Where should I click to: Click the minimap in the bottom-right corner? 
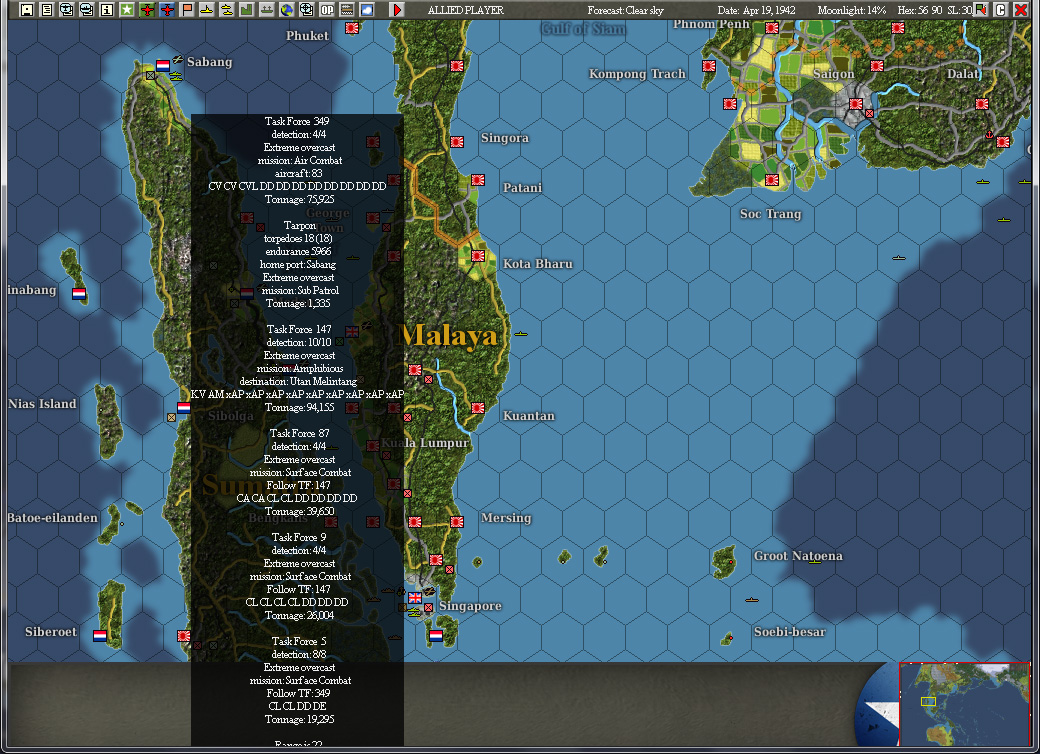point(963,702)
